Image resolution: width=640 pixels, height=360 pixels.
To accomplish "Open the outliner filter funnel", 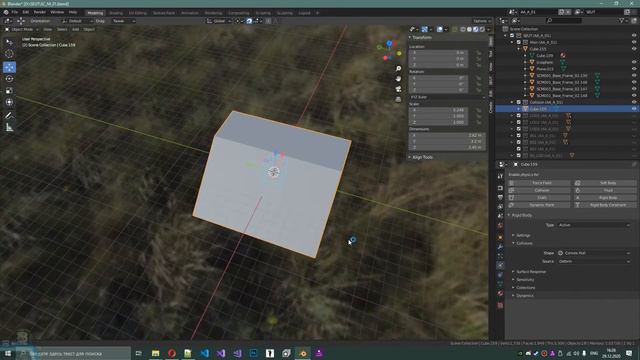I will coord(621,20).
